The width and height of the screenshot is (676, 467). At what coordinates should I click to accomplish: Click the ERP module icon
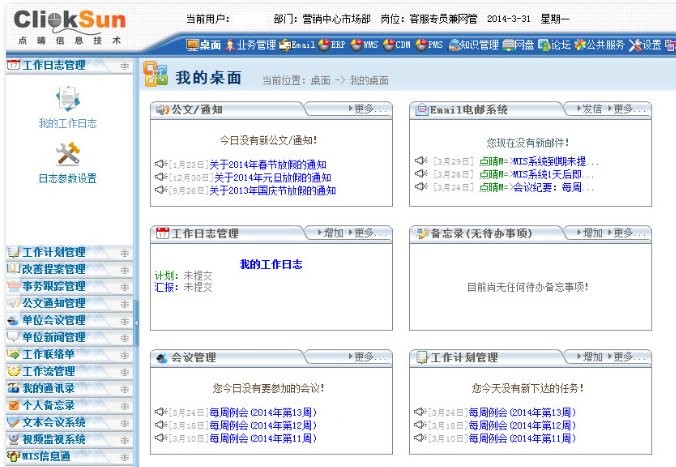(325, 45)
